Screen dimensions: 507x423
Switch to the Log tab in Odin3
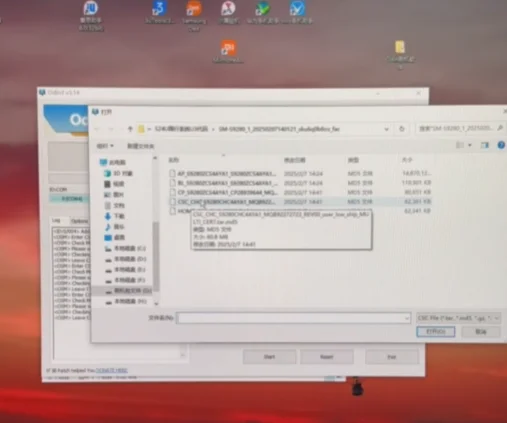[x=56, y=220]
